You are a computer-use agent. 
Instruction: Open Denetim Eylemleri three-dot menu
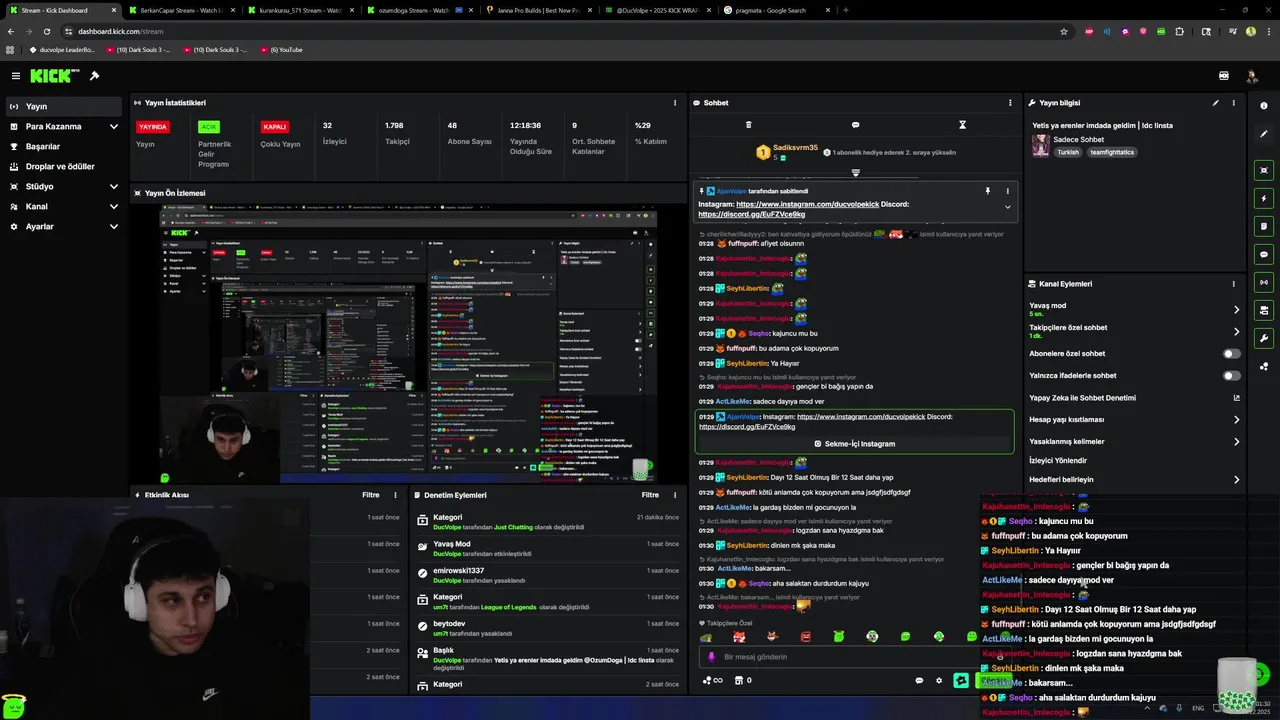(675, 495)
